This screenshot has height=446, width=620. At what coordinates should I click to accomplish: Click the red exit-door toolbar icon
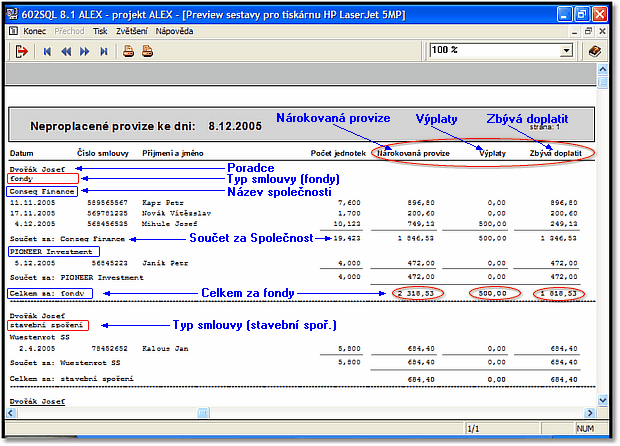coord(21,51)
